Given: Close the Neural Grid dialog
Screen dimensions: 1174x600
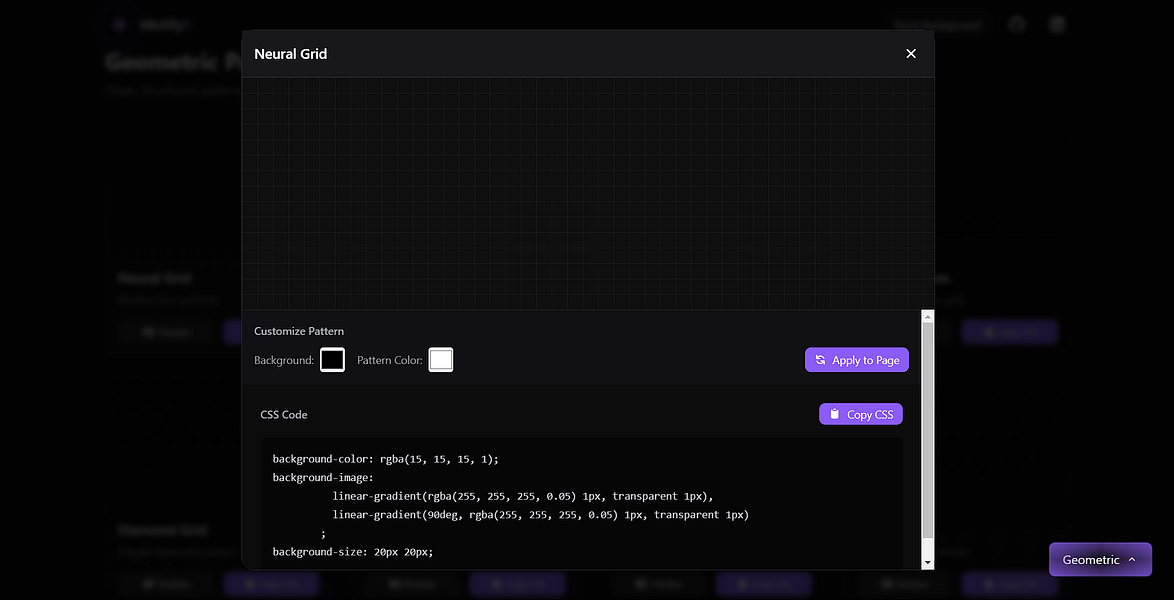Looking at the screenshot, I should coord(910,54).
